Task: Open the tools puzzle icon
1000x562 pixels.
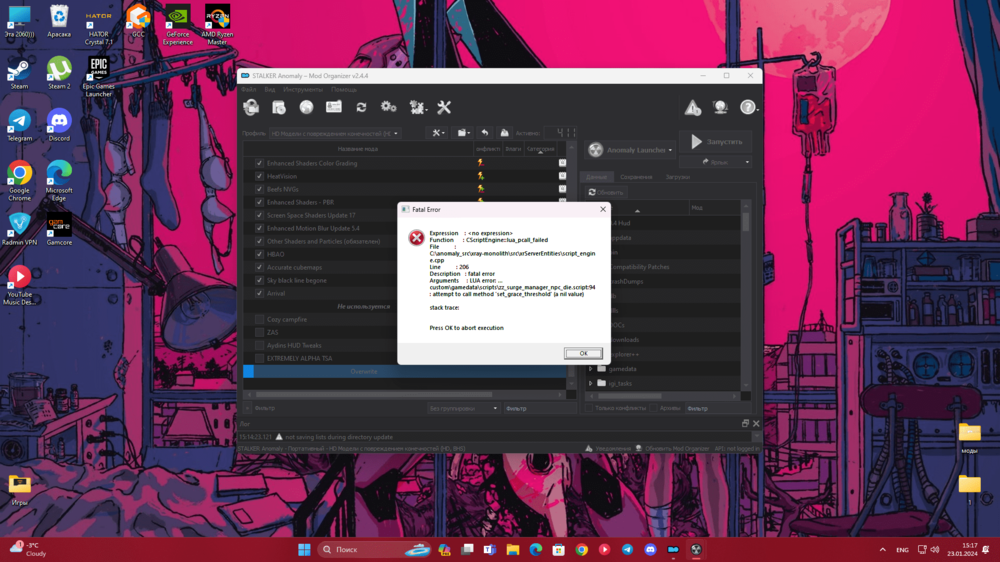Action: [416, 107]
